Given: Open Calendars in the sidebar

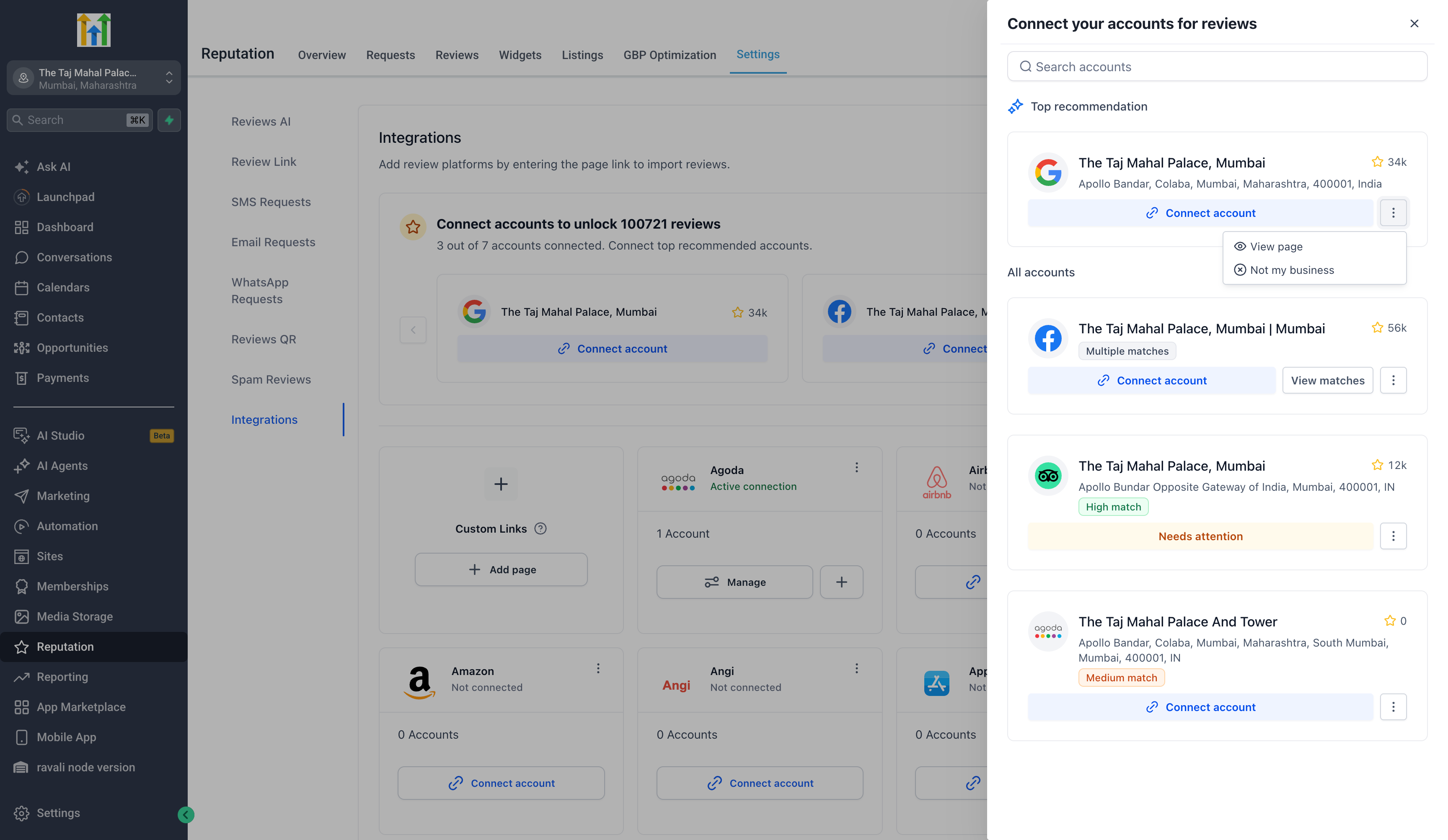Looking at the screenshot, I should click(94, 287).
